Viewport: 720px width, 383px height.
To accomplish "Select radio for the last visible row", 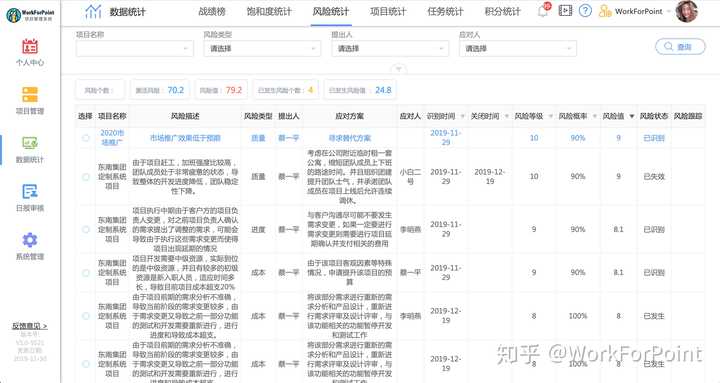I will (85, 364).
